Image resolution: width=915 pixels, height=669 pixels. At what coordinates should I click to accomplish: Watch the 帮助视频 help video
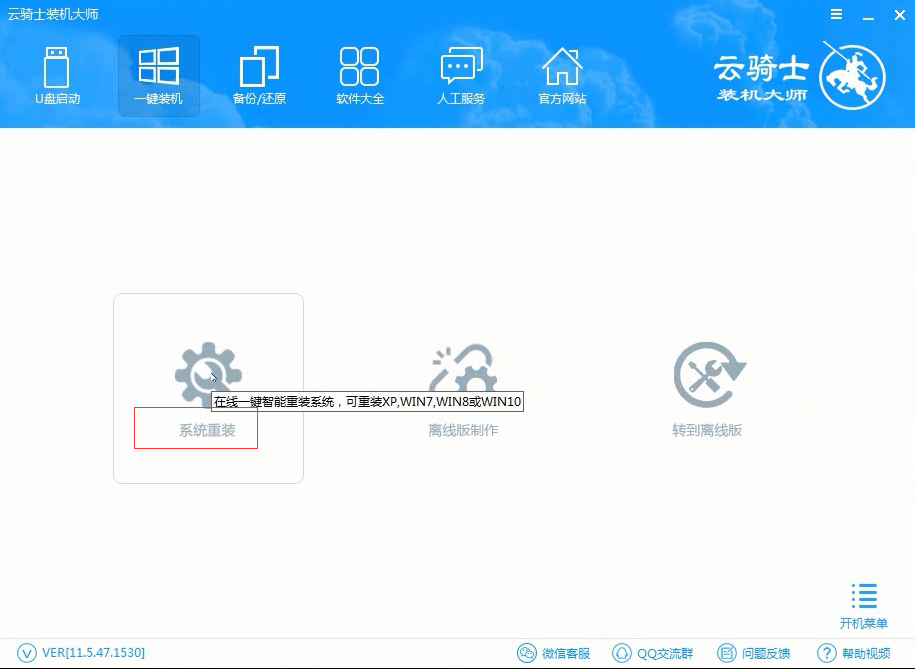point(853,653)
